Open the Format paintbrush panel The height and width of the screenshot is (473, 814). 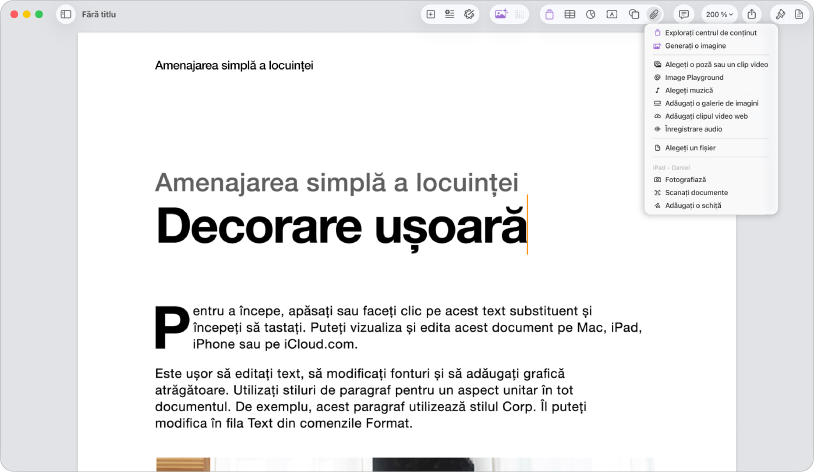tap(780, 15)
